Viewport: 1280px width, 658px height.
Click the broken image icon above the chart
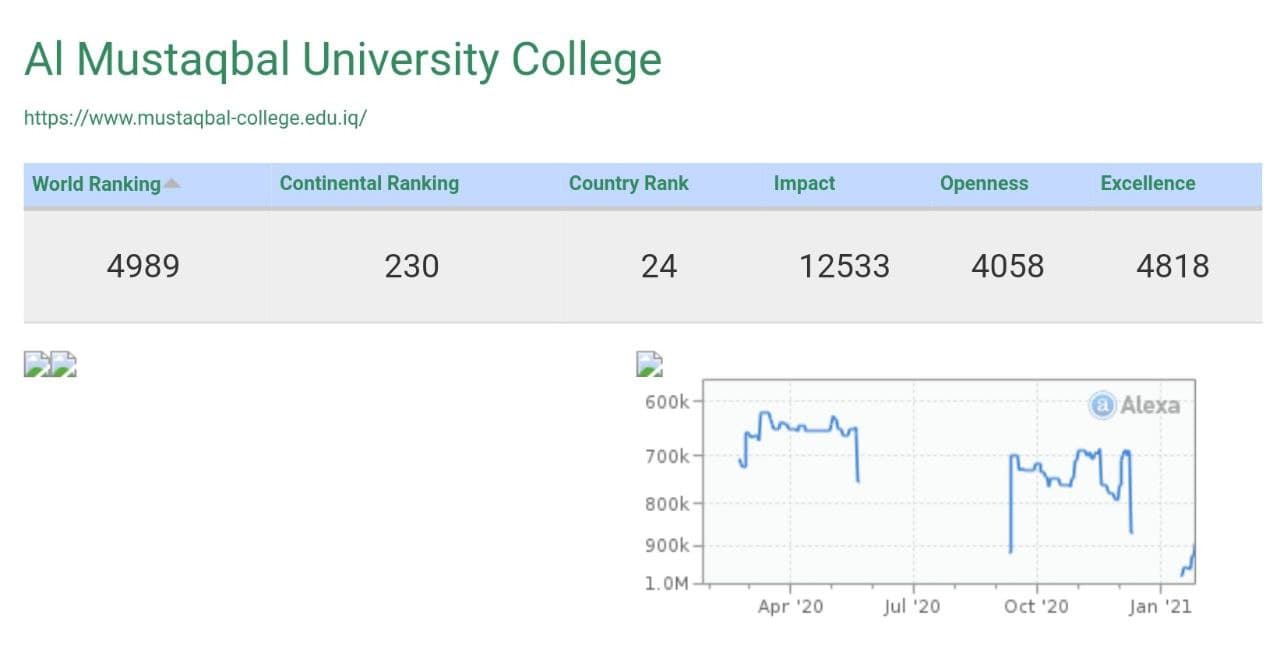coord(650,364)
